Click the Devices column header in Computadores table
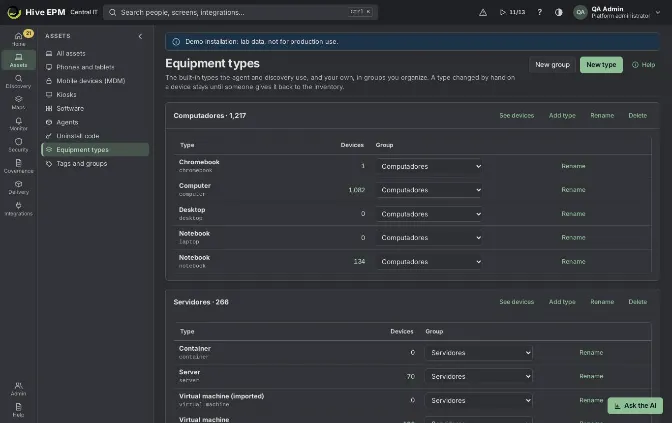The image size is (672, 423). 352,145
